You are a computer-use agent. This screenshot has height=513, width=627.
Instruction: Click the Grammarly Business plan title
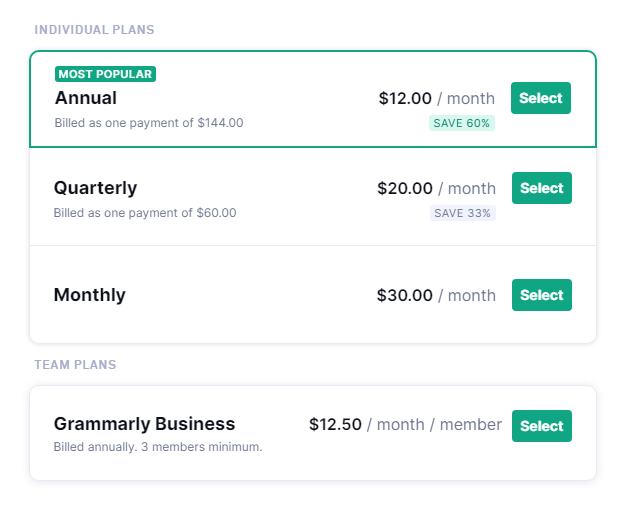click(x=144, y=424)
